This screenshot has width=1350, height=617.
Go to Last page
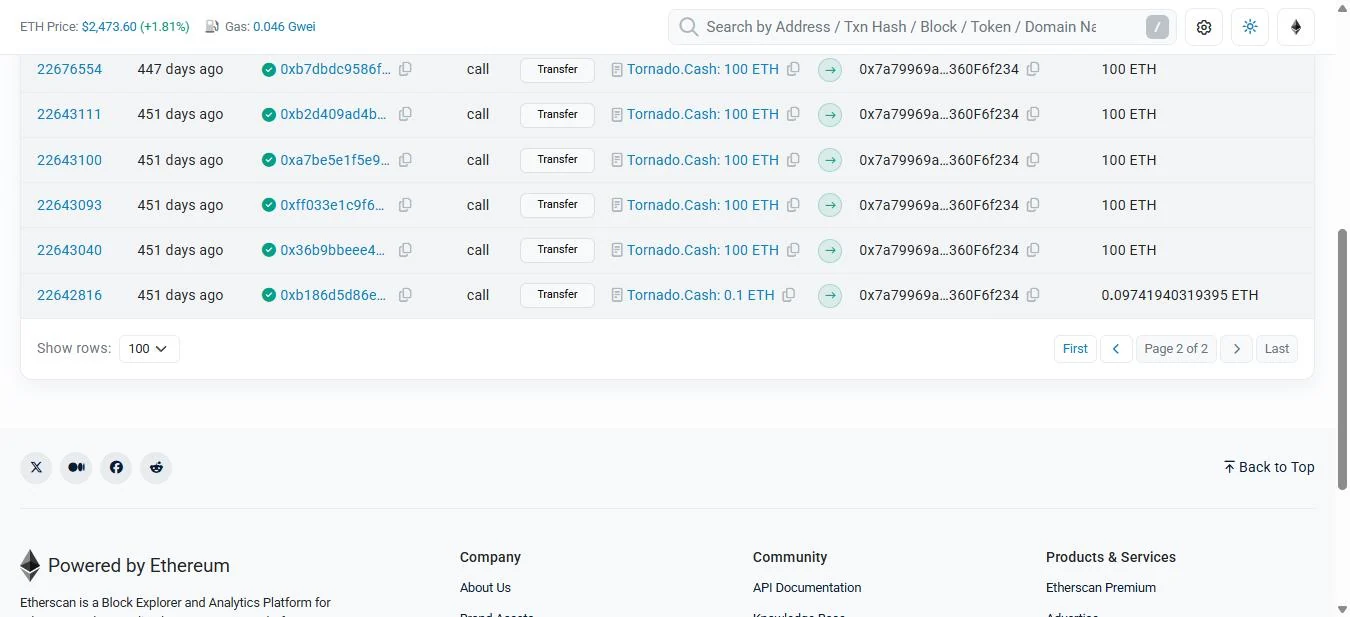[1277, 349]
